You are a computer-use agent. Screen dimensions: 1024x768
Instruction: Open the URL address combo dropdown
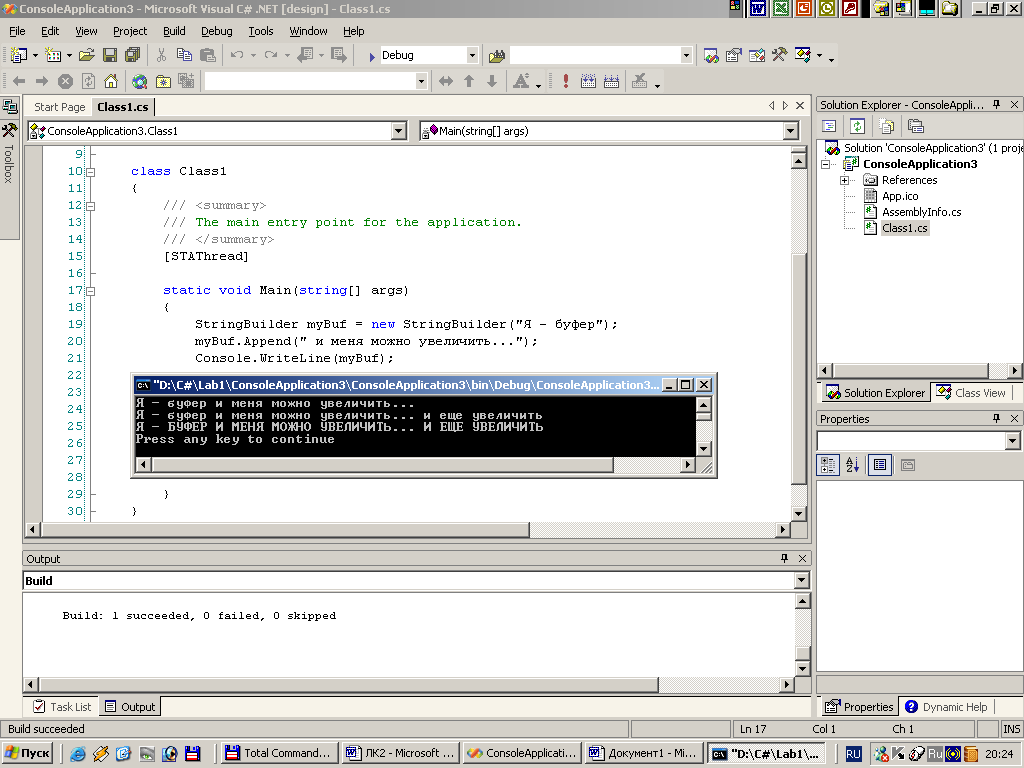pyautogui.click(x=421, y=81)
